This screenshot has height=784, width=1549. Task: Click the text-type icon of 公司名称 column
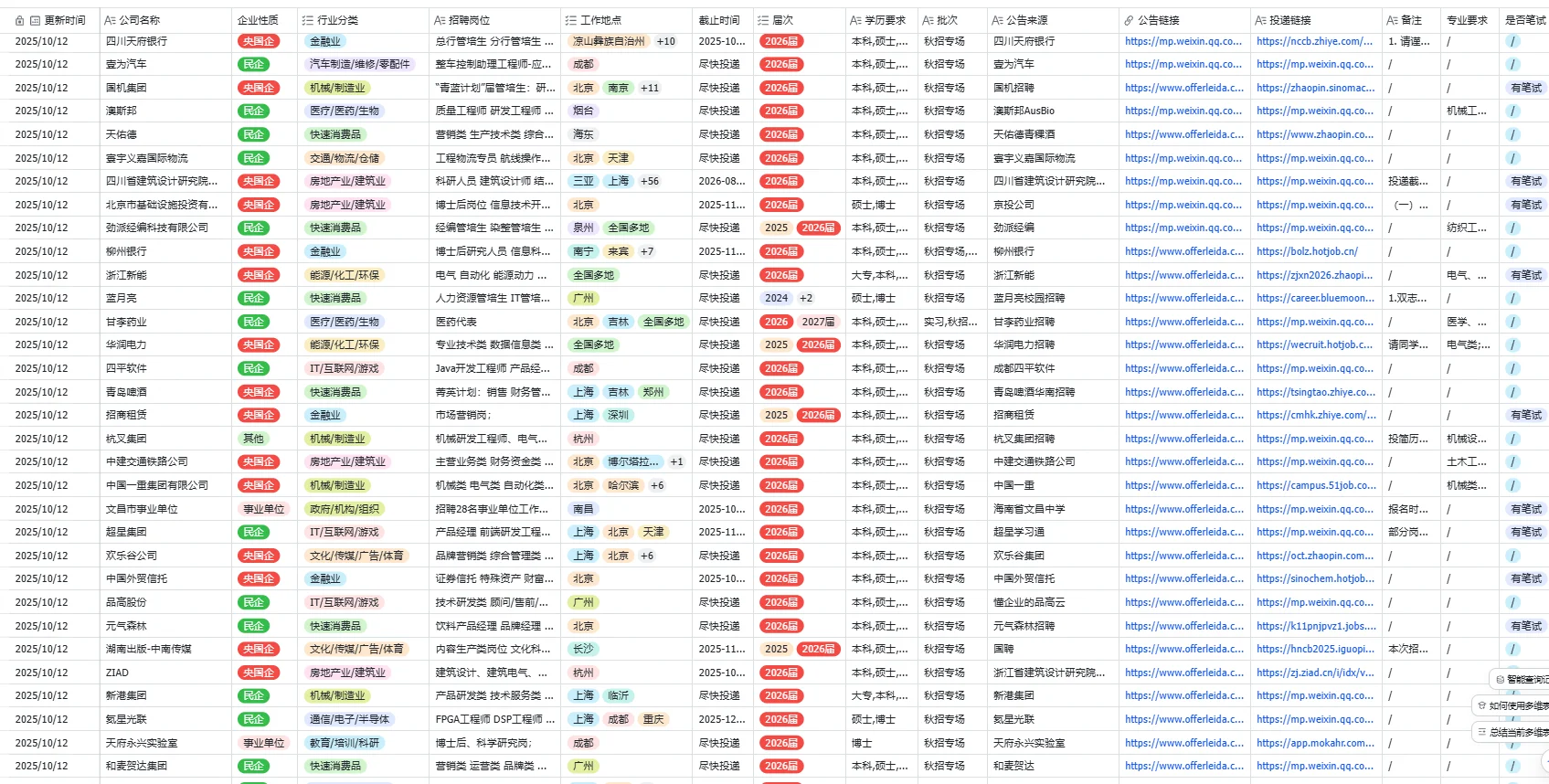(110, 20)
